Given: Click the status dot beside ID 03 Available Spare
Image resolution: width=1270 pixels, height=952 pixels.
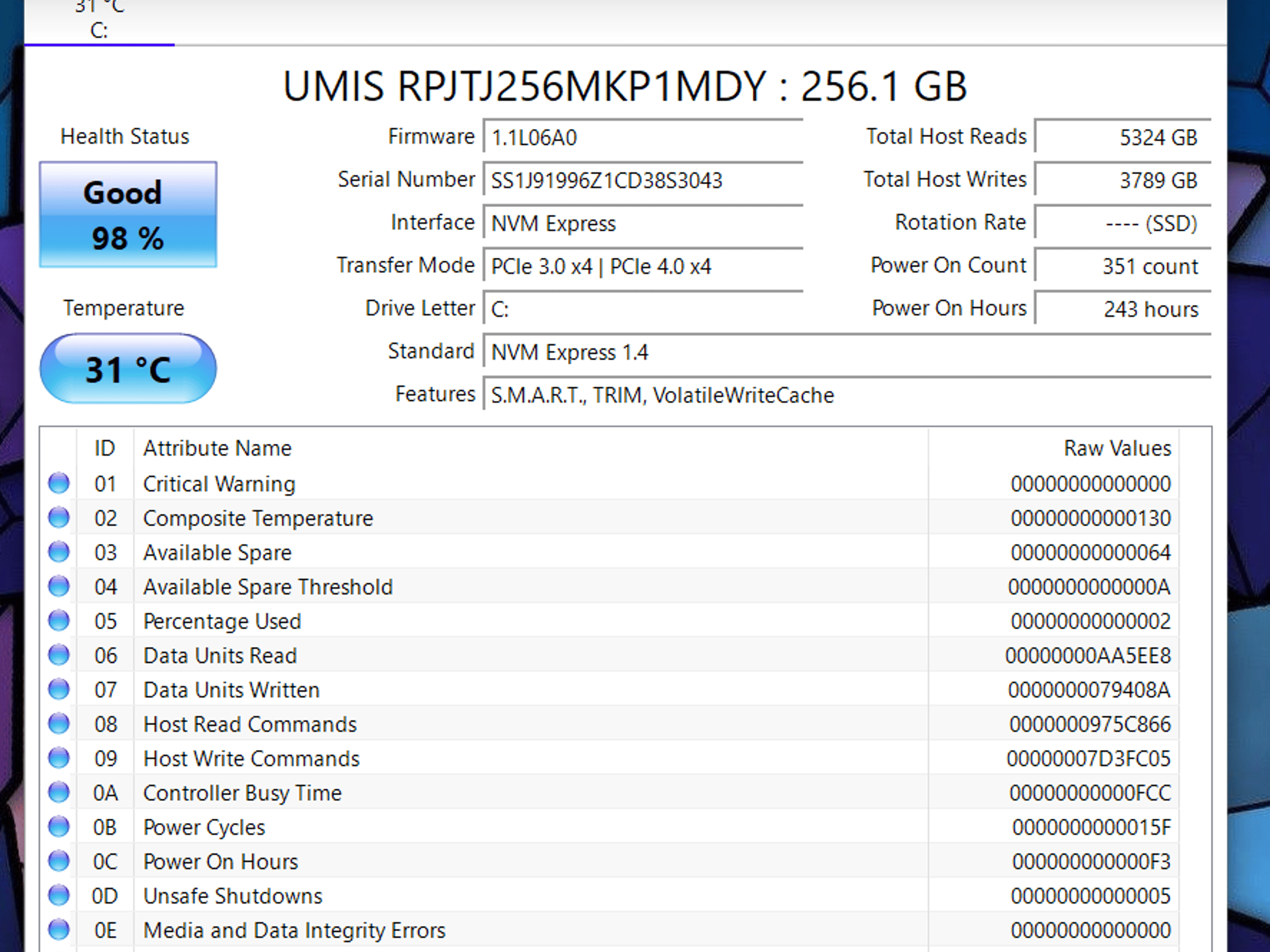Looking at the screenshot, I should (59, 552).
